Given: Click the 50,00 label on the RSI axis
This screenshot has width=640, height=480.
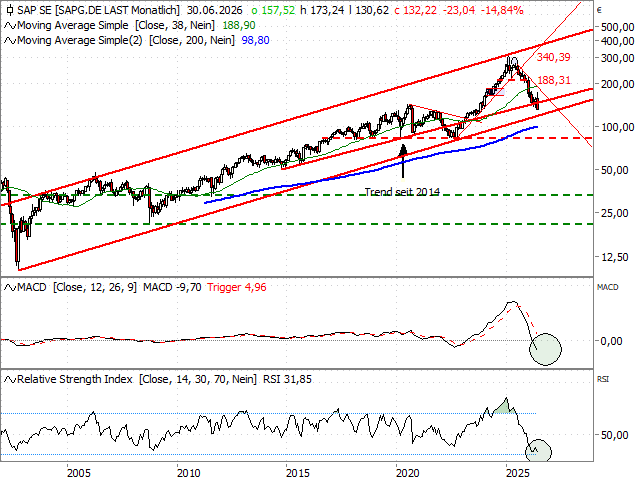Looking at the screenshot, I should click(614, 436).
